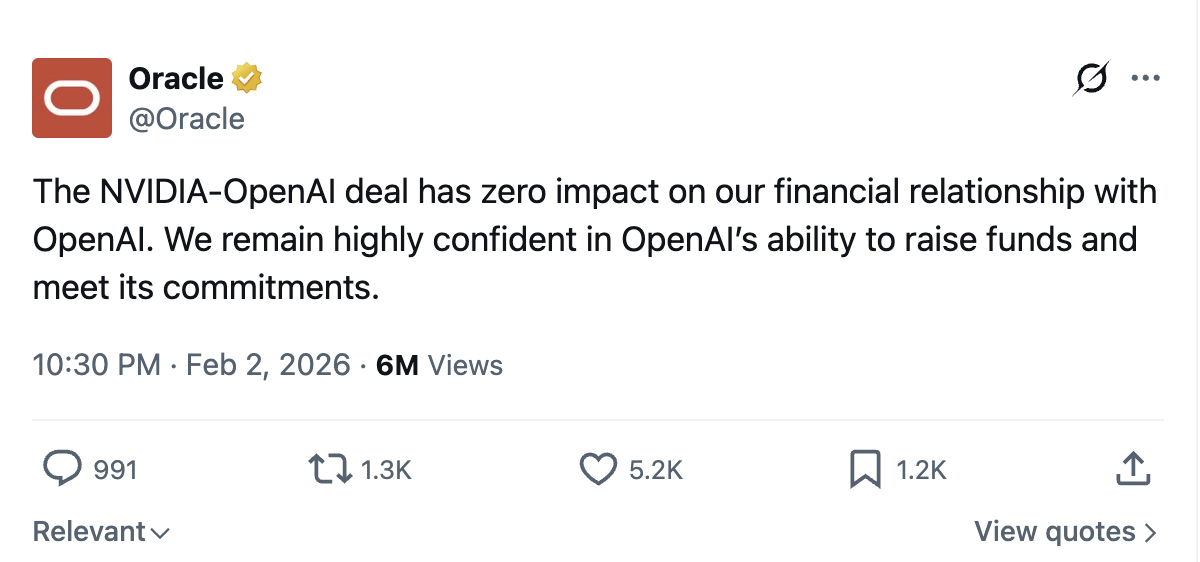Click the reply speech bubble icon
This screenshot has height=562, width=1200.
pos(63,469)
